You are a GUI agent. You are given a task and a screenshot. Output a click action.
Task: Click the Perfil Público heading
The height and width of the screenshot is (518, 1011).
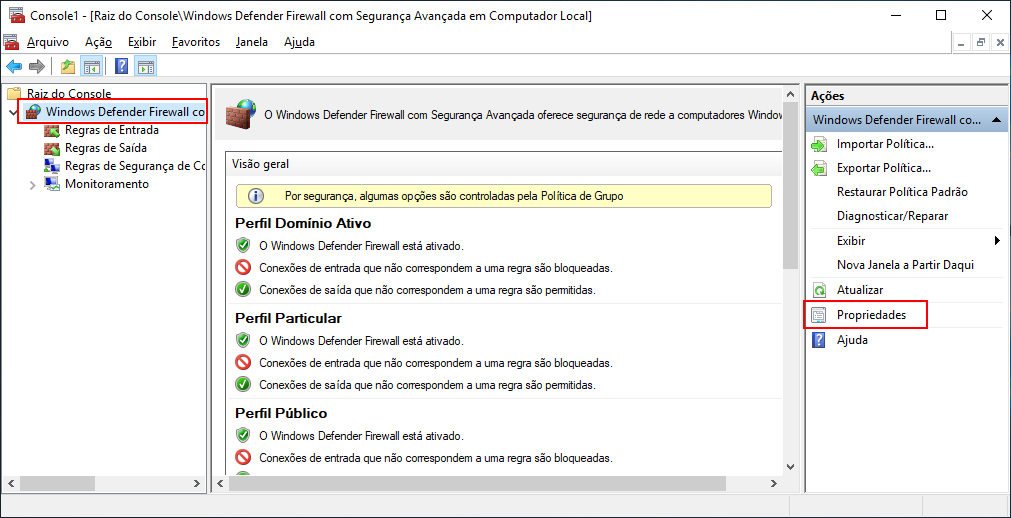(x=281, y=413)
